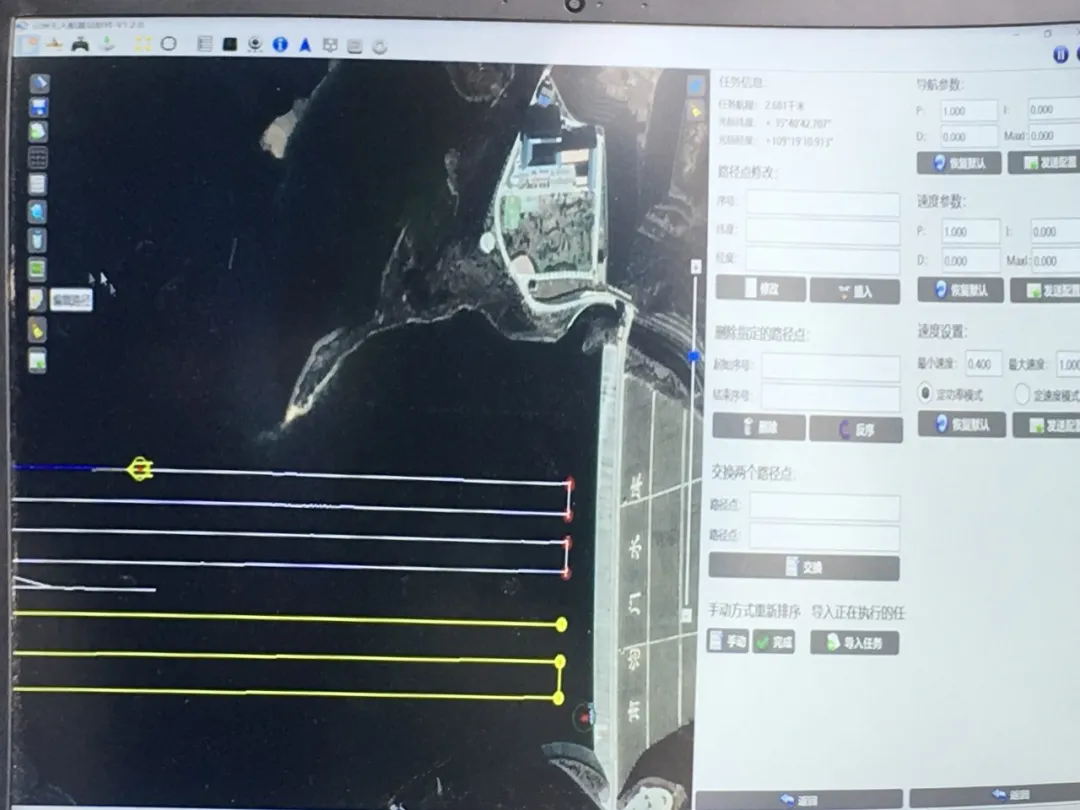Click the 插入 button

coord(855,291)
